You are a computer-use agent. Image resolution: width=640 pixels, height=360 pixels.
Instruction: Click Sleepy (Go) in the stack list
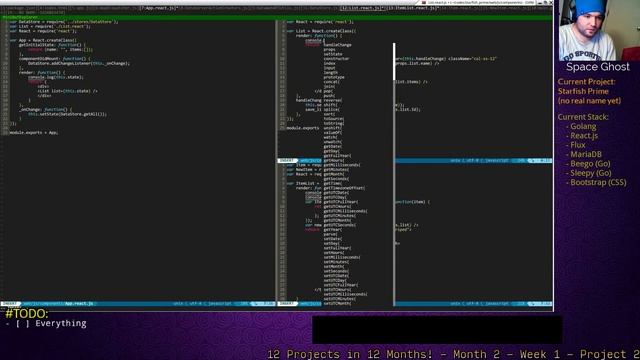coord(591,173)
